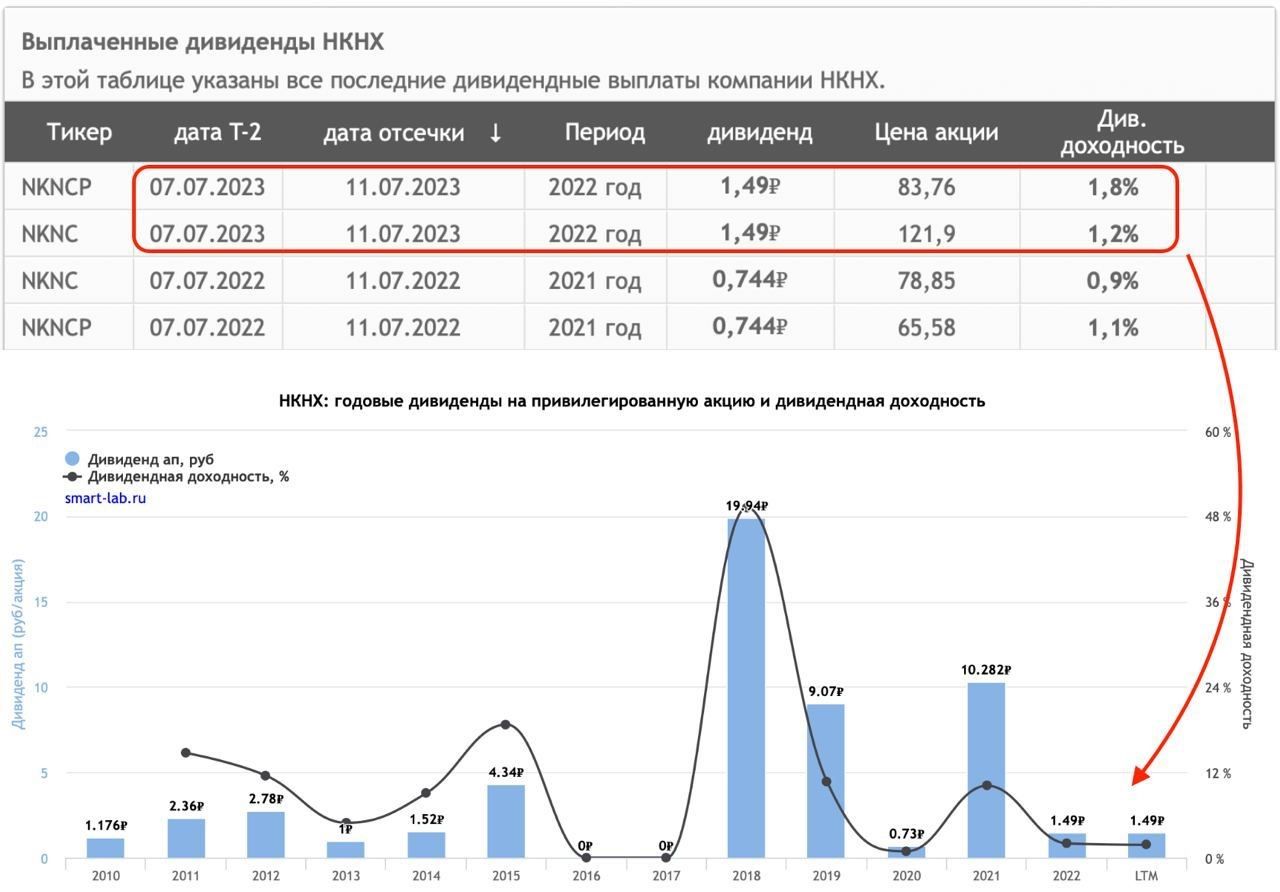The image size is (1280, 892).
Task: Click x-axis label 2017
Action: pyautogui.click(x=666, y=877)
